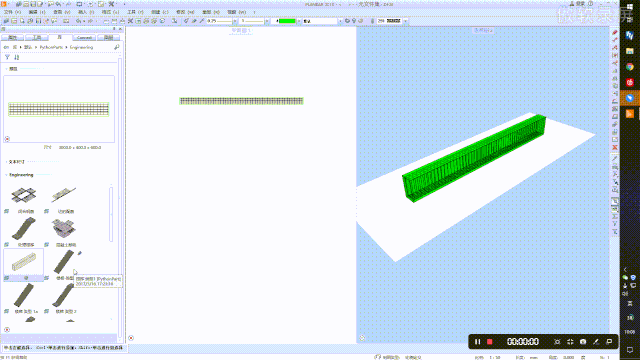Select the stair PythonPart with the pencil marker
Viewport: 640px width, 360px height.
coord(64,262)
